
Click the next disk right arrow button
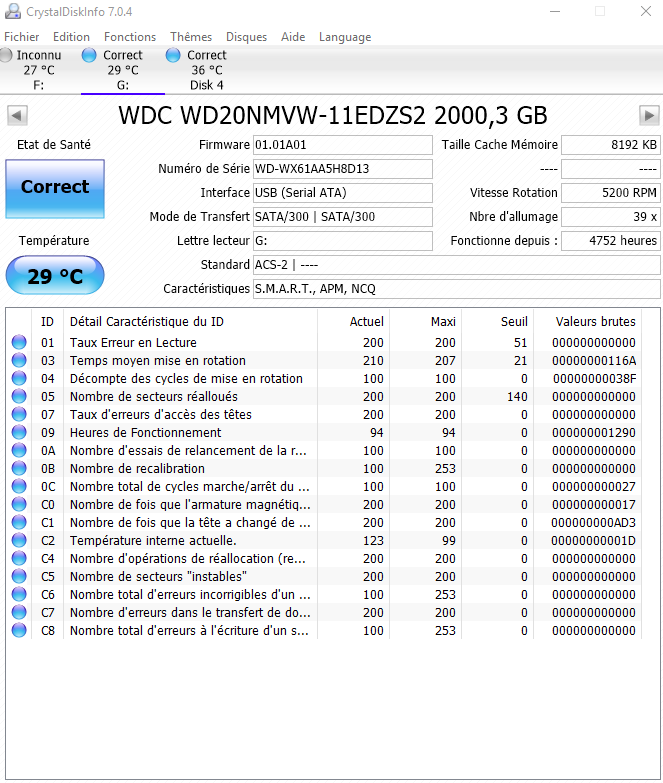(x=649, y=115)
